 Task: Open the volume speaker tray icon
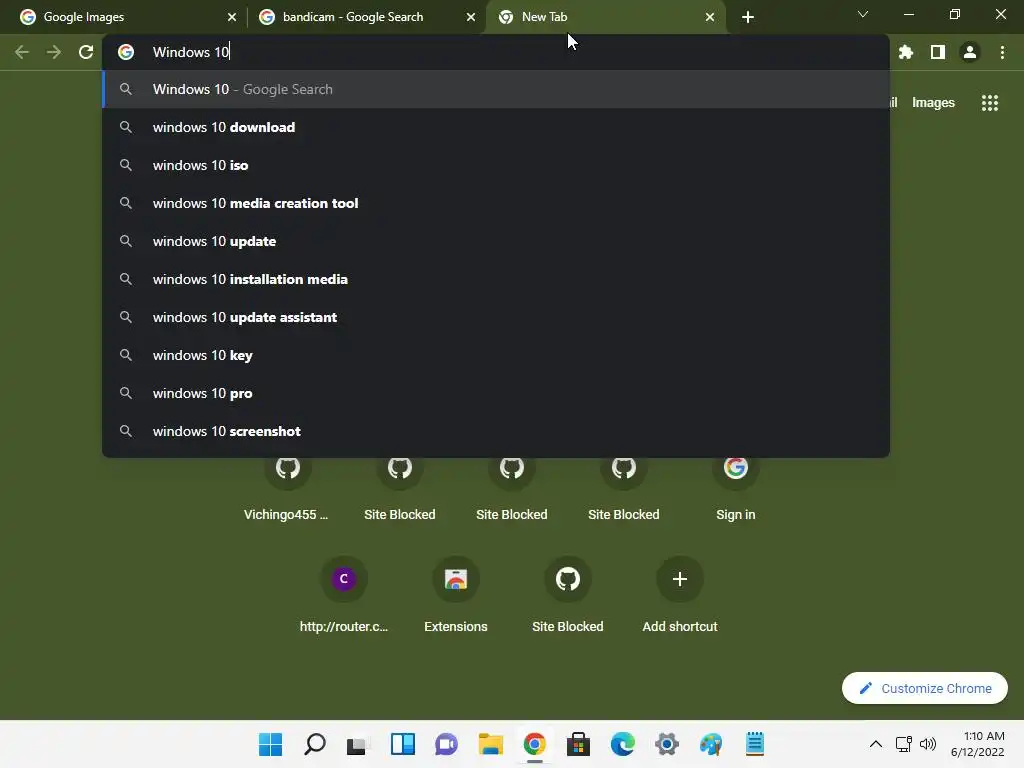click(928, 744)
